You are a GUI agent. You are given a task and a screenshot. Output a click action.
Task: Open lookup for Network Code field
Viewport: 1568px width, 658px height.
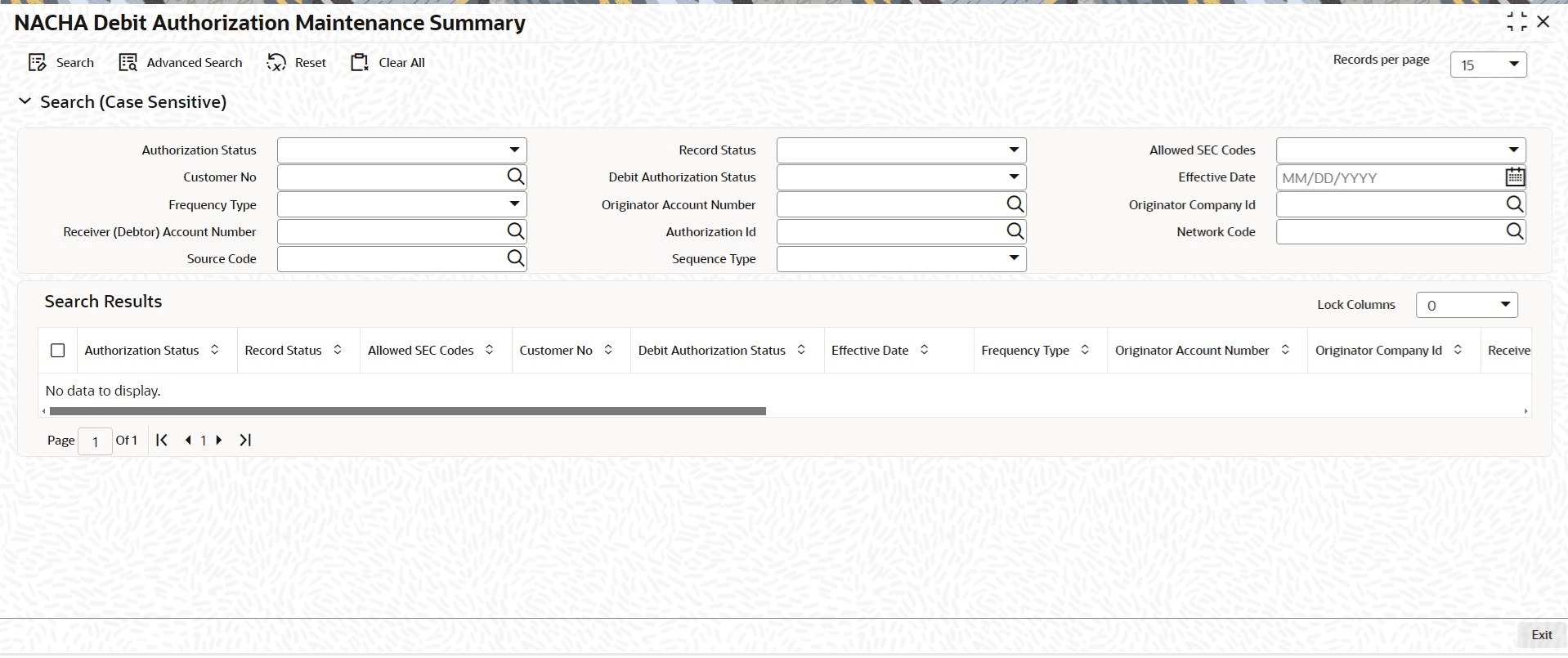1514,231
